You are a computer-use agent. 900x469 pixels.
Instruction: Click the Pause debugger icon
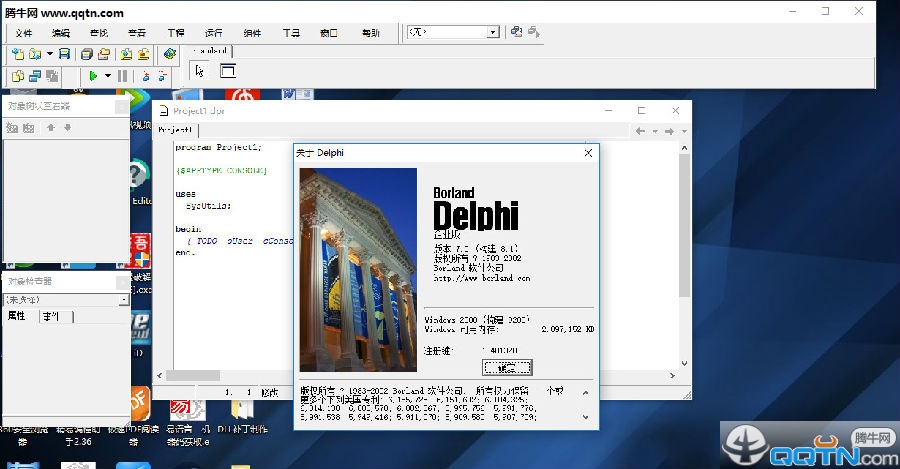point(122,76)
